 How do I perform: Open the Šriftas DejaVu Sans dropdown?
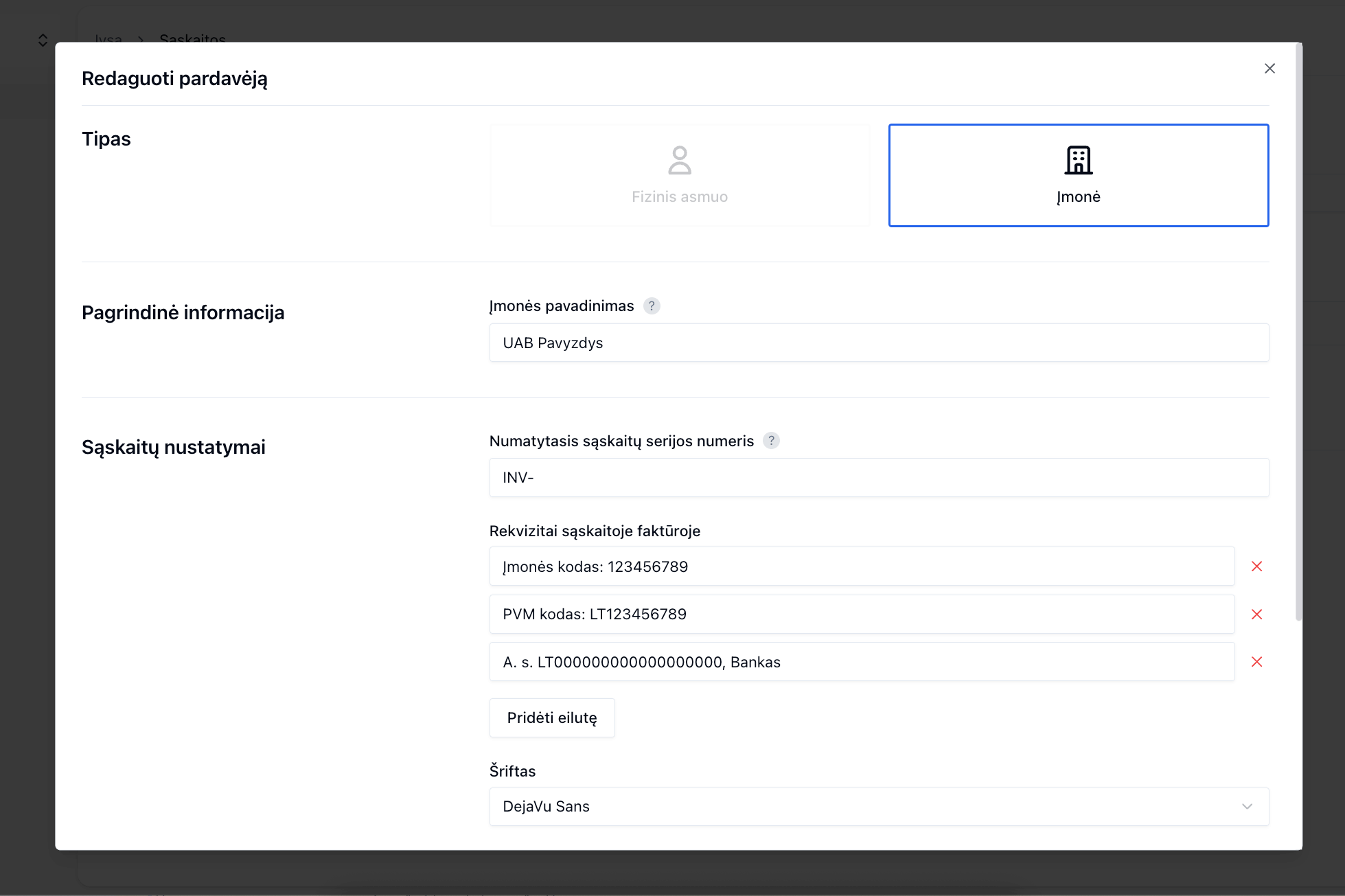tap(878, 807)
